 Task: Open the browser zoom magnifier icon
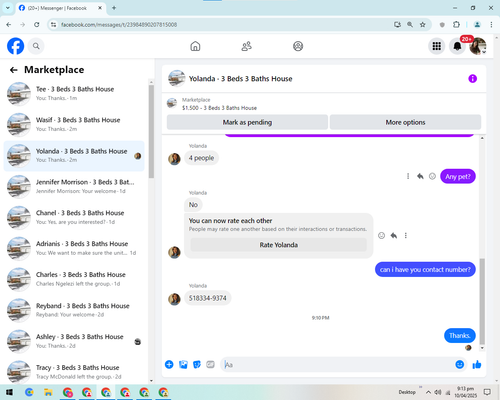coord(410,25)
